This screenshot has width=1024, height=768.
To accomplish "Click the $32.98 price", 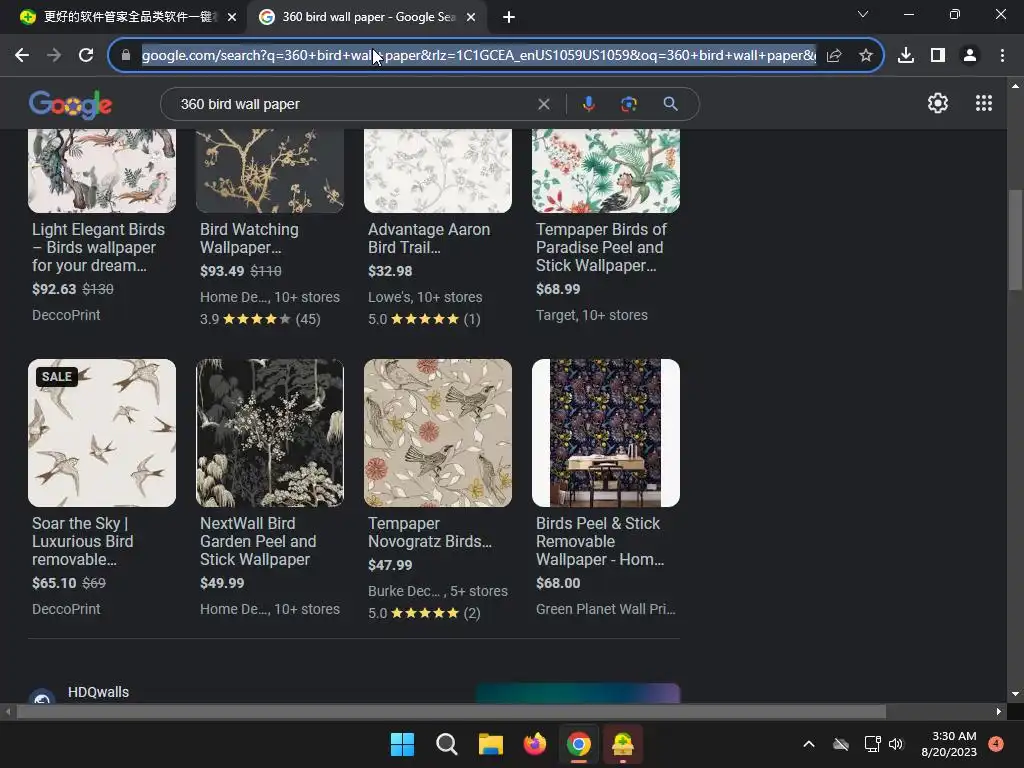I will pos(390,271).
